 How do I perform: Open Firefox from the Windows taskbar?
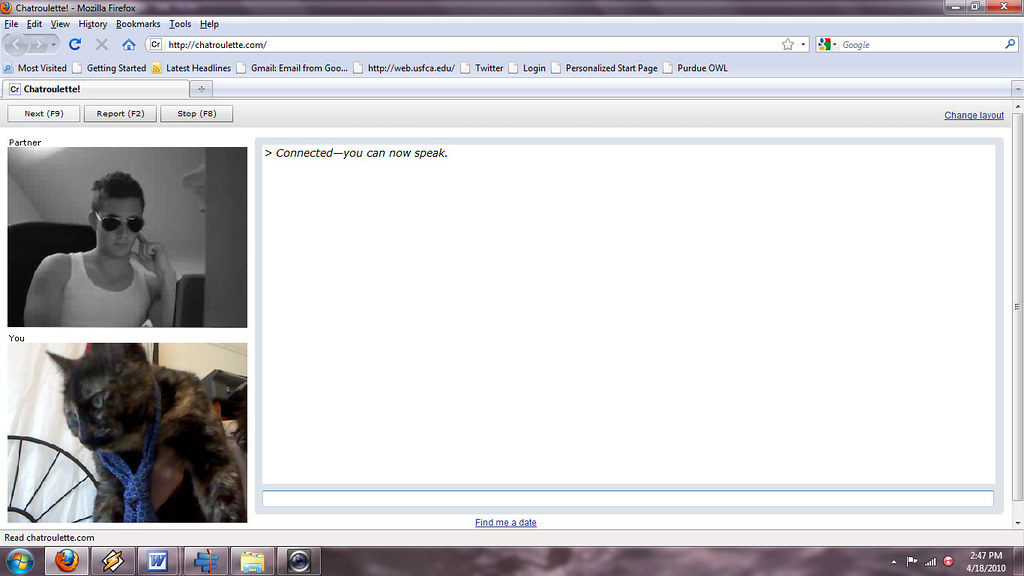pos(67,561)
